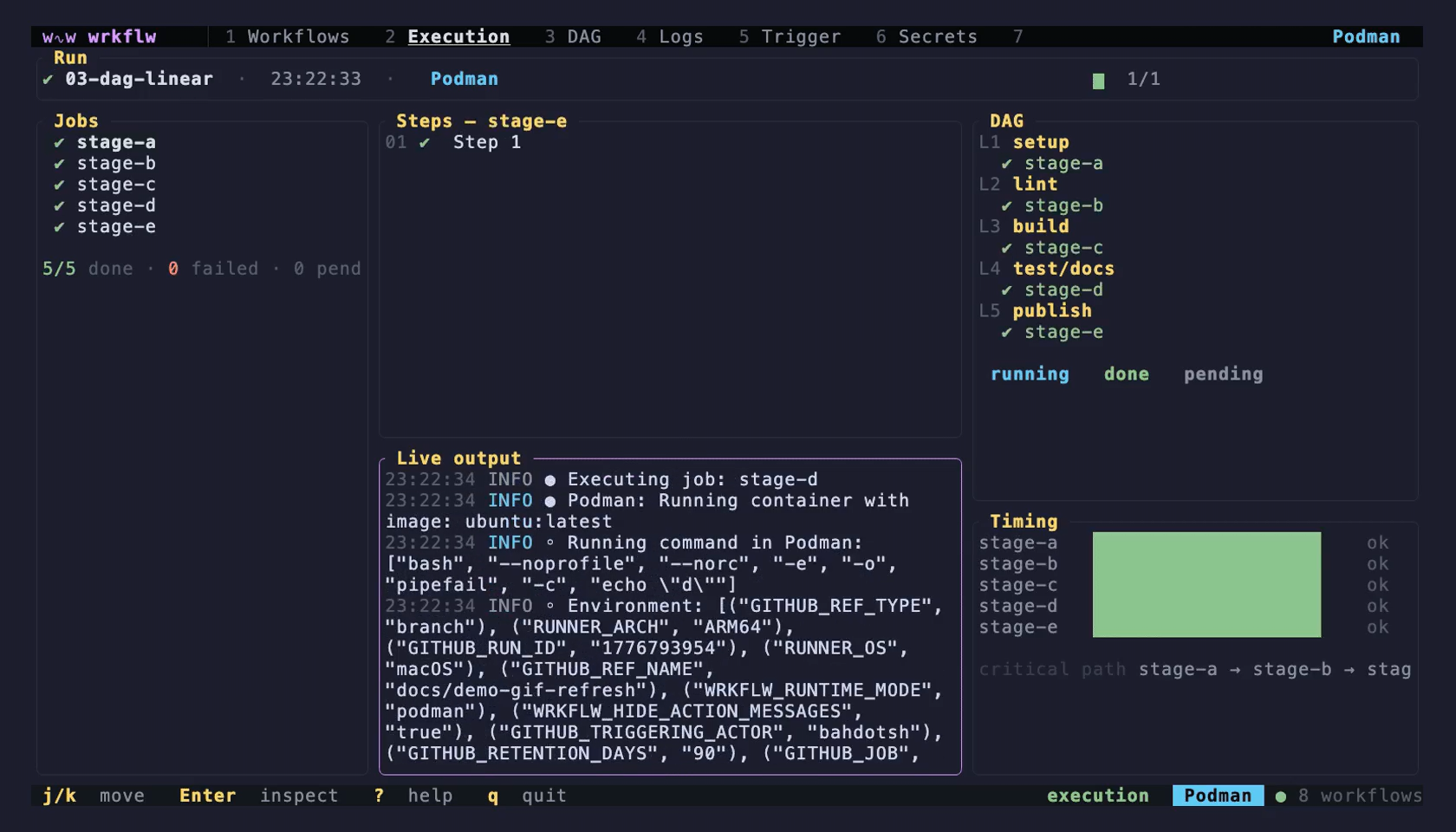Click the log line Executing job: stage-d
Image resolution: width=1456 pixels, height=832 pixels.
[x=692, y=479]
